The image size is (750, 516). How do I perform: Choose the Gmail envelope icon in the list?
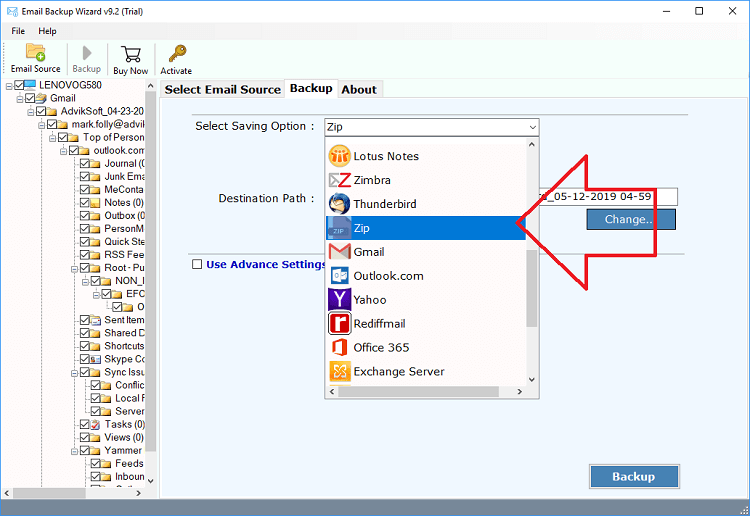point(339,252)
